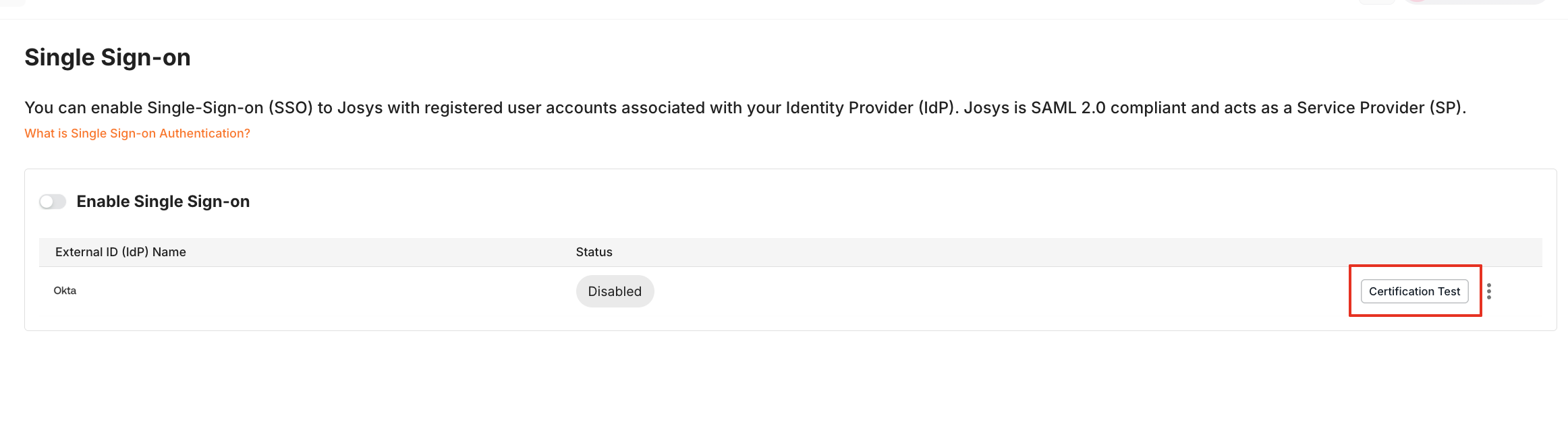The image size is (1568, 445).
Task: Open 'What is Single Sign-on Authentication?' link
Action: (137, 133)
